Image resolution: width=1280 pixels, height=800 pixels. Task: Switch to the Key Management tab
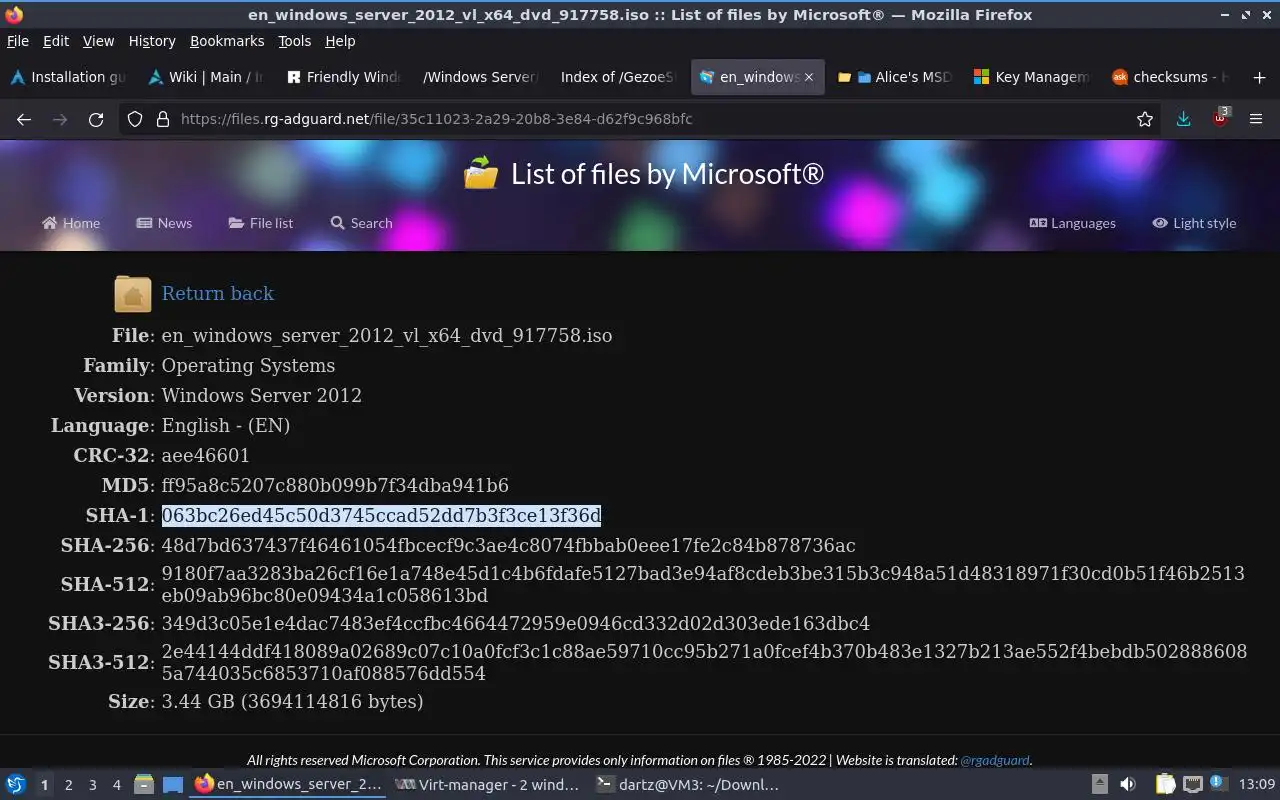(1033, 77)
